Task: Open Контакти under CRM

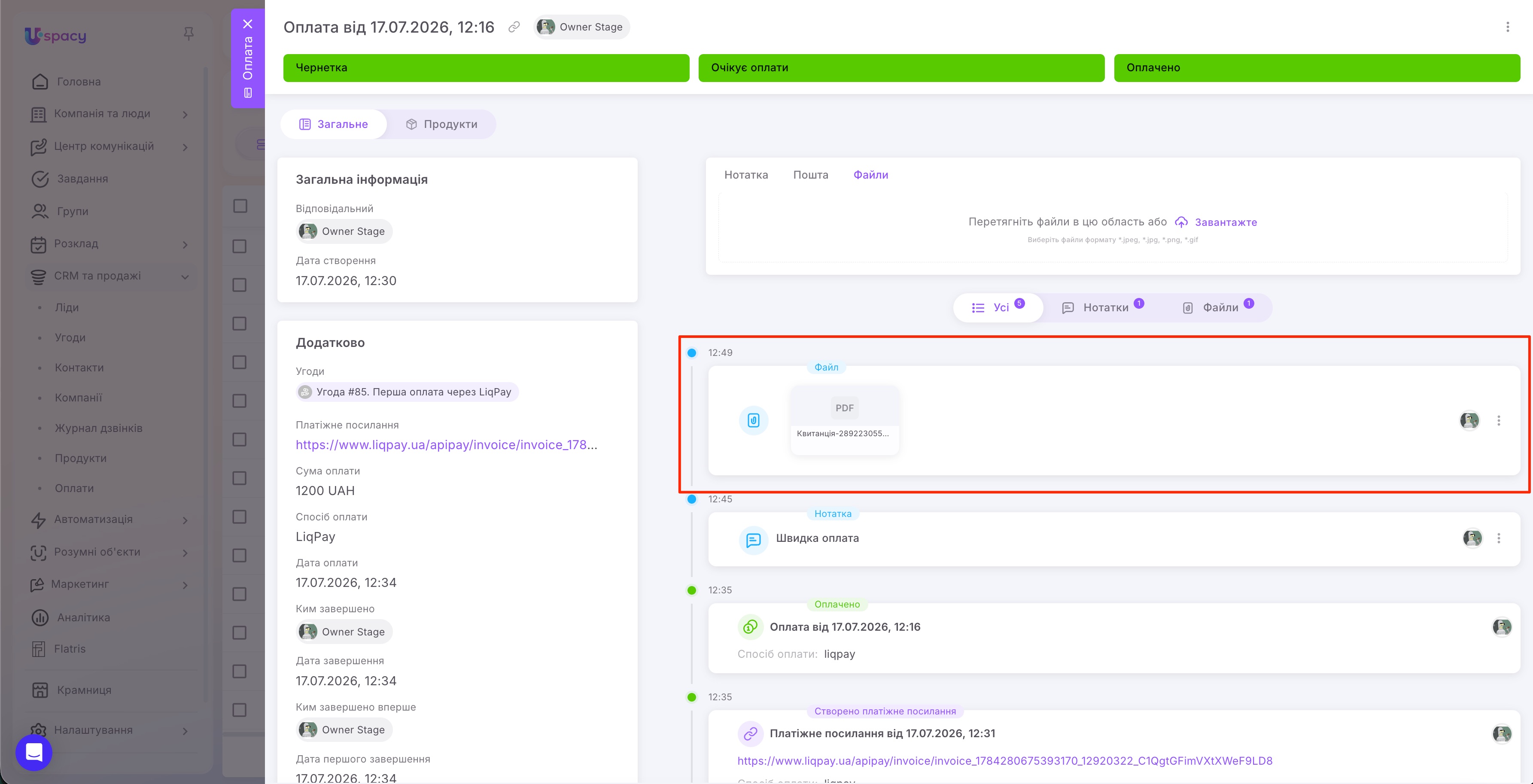Action: [79, 368]
